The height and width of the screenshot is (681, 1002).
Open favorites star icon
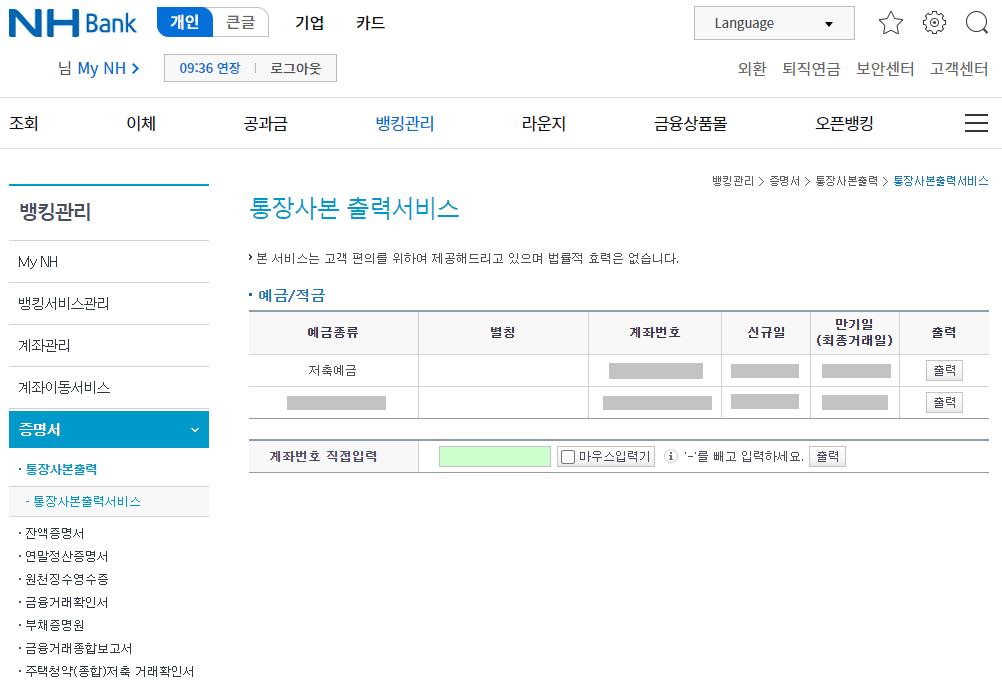click(x=890, y=23)
